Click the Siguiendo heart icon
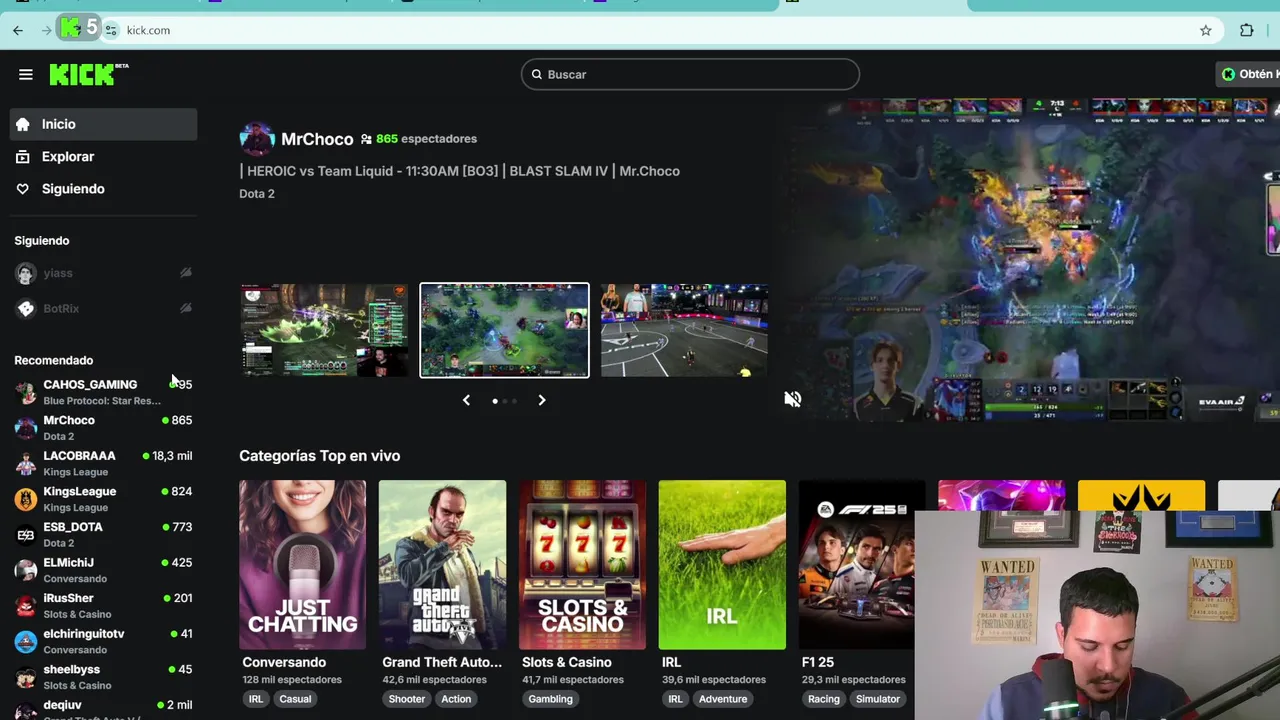The height and width of the screenshot is (720, 1280). [x=22, y=189]
